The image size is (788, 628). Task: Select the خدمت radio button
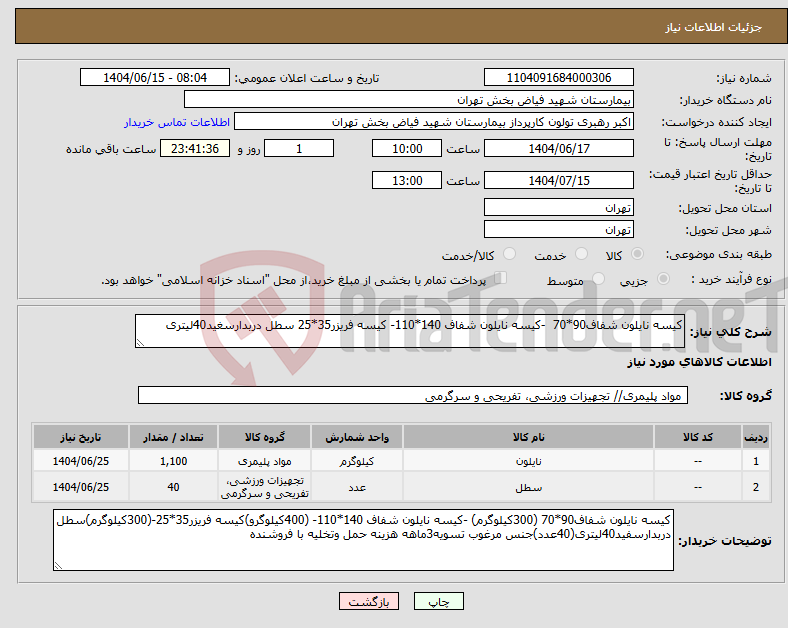(581, 254)
